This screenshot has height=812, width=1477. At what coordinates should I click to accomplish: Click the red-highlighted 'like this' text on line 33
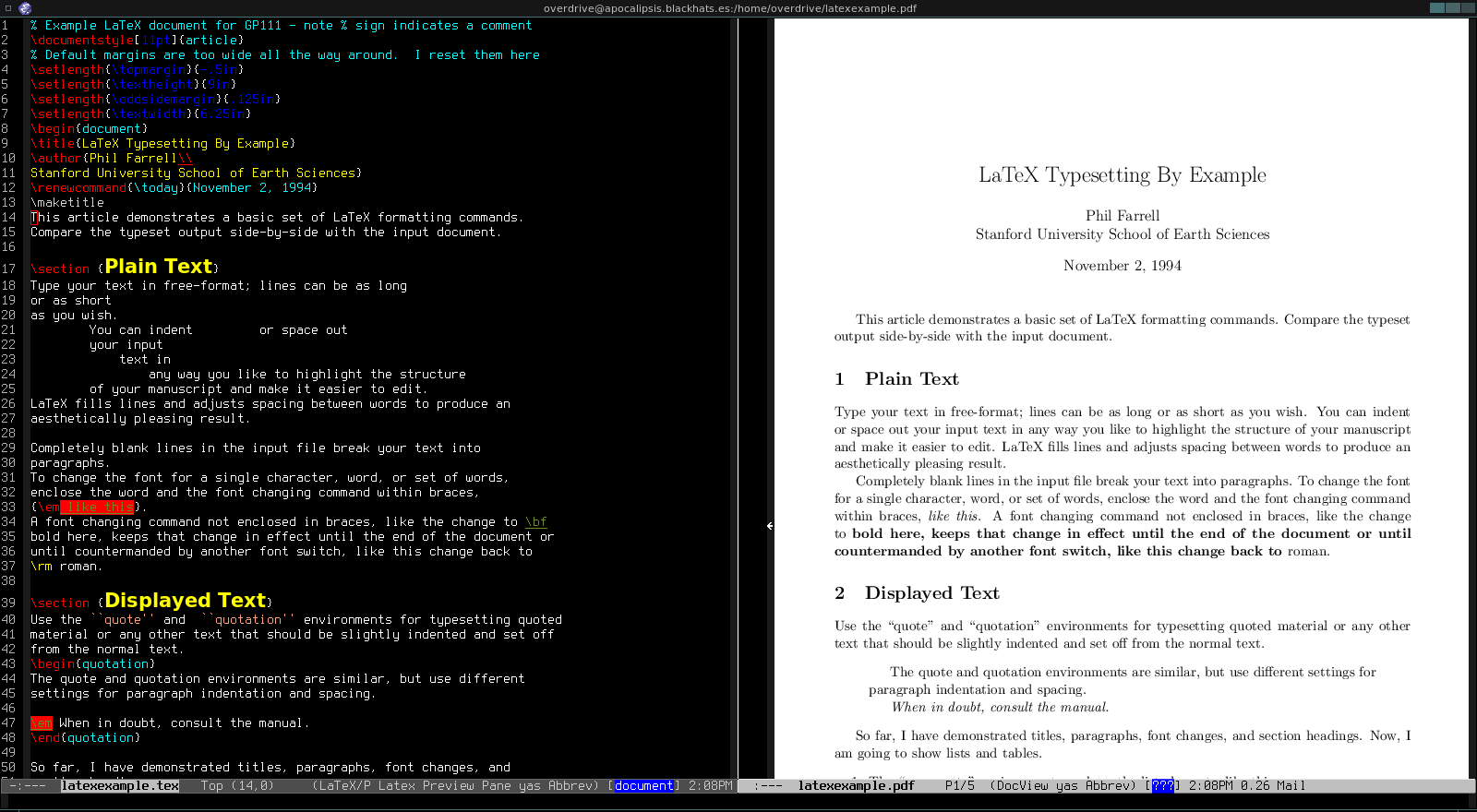click(98, 507)
